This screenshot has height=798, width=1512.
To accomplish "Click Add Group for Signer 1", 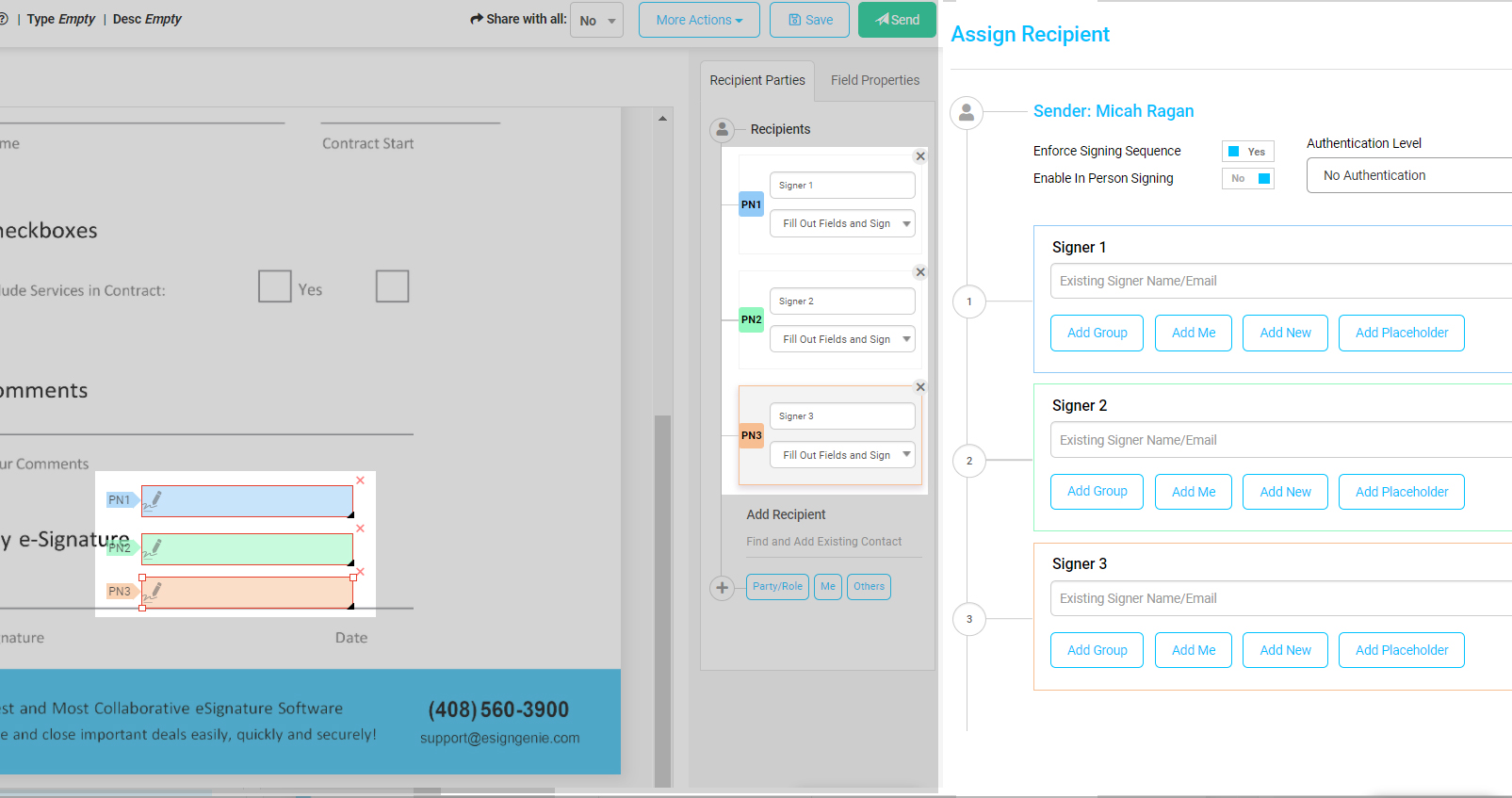I will (1097, 333).
